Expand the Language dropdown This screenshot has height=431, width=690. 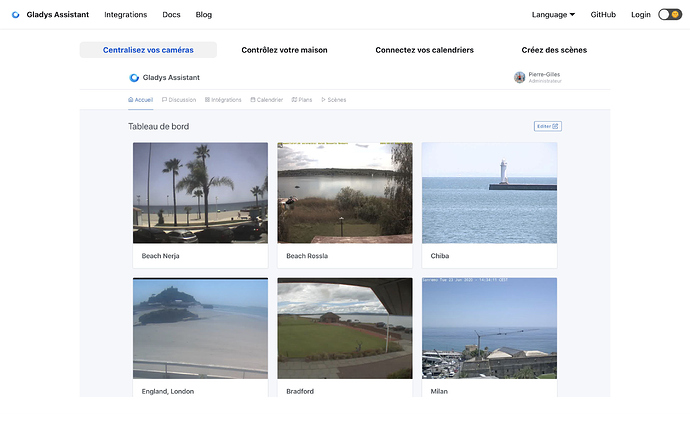[x=553, y=15]
